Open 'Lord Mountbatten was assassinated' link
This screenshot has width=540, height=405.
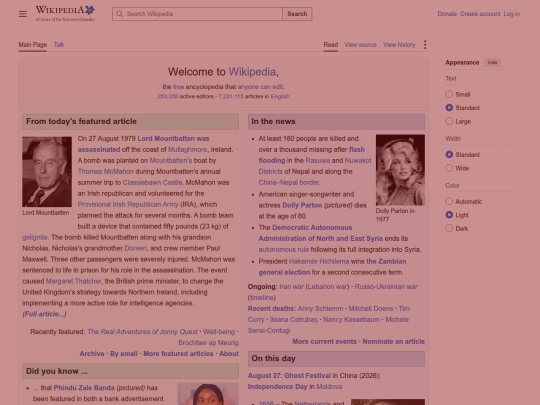[x=143, y=144]
